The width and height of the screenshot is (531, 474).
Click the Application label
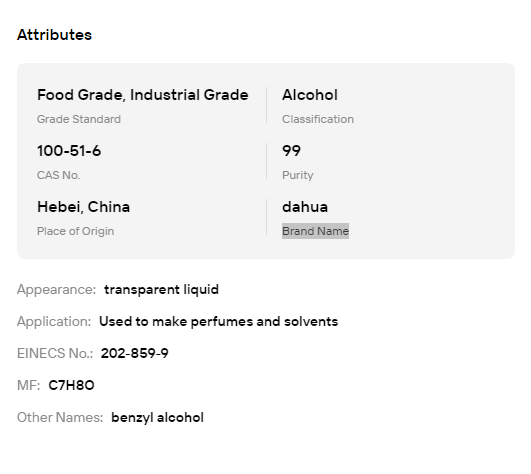(x=54, y=322)
